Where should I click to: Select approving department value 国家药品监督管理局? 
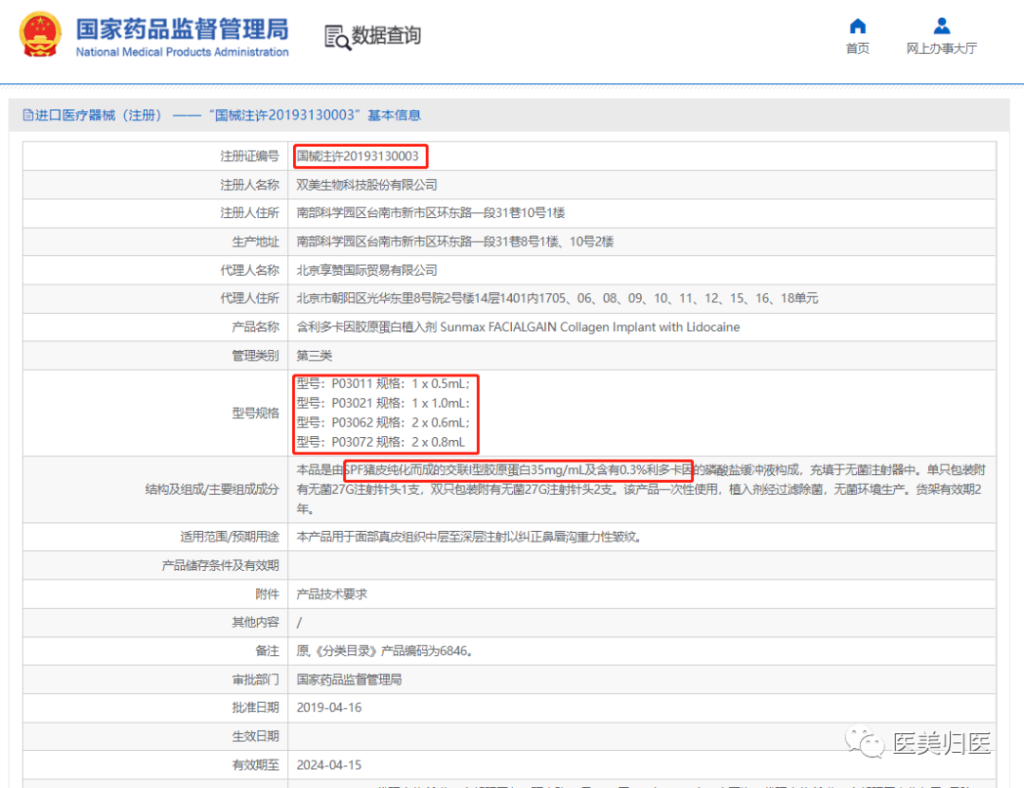pyautogui.click(x=349, y=680)
